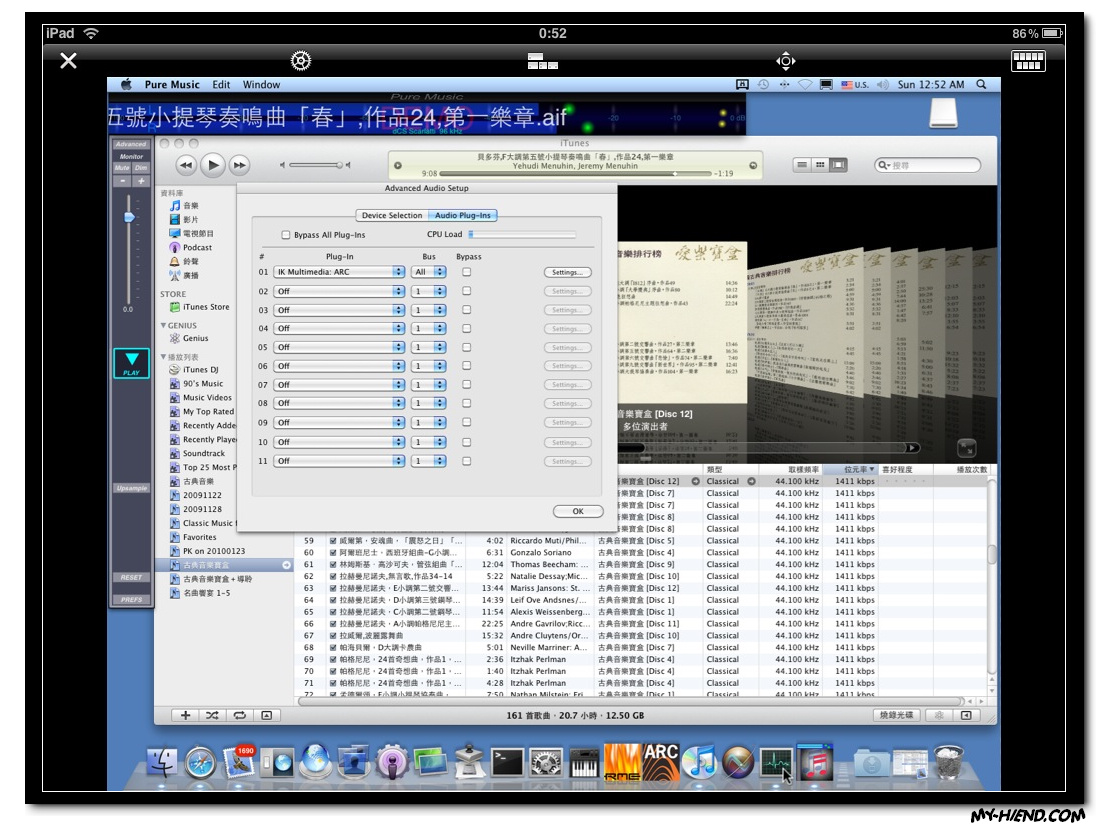
Task: Click the add playlist plus button
Action: point(185,716)
